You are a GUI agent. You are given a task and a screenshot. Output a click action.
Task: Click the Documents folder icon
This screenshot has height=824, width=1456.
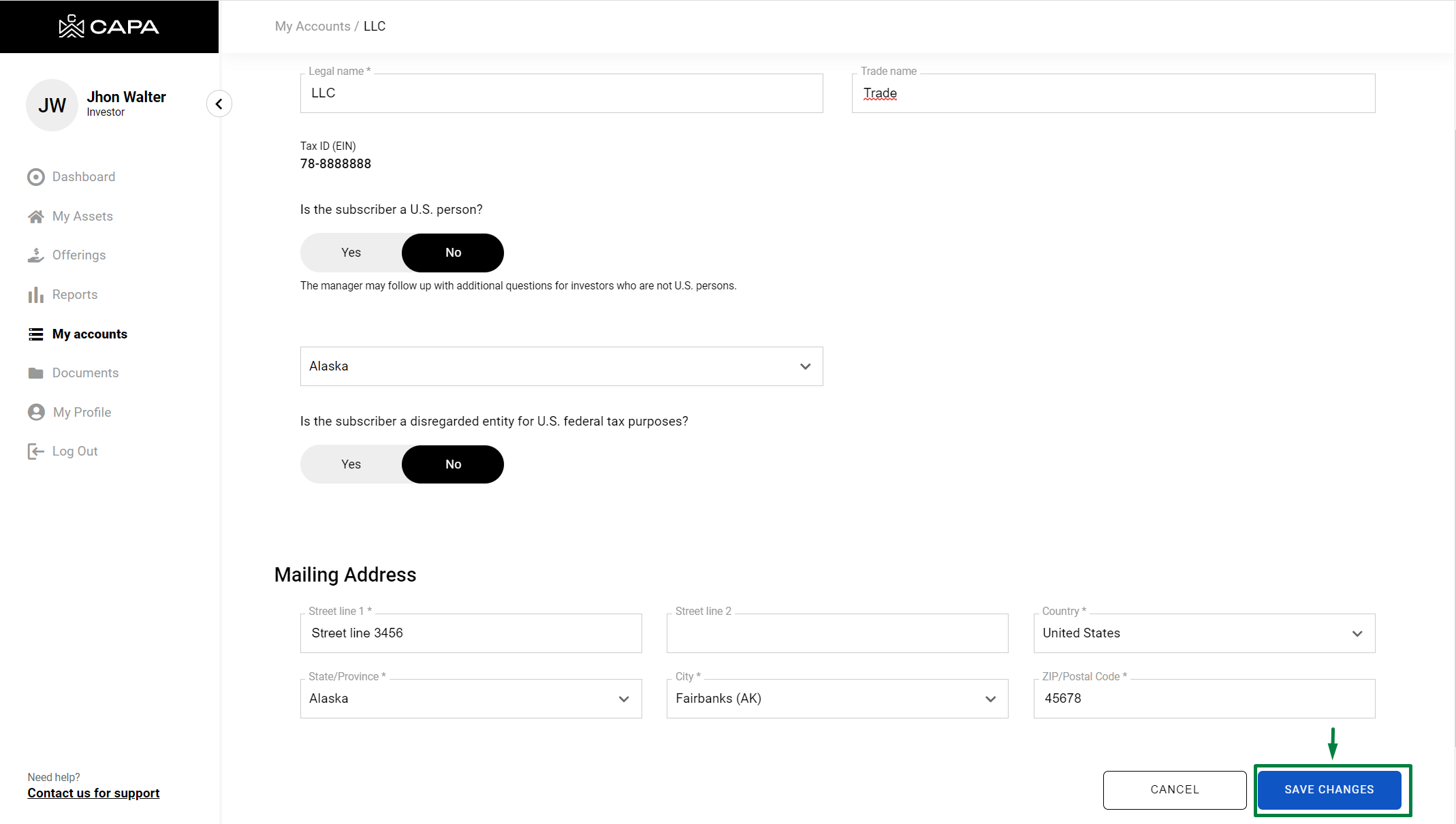36,373
